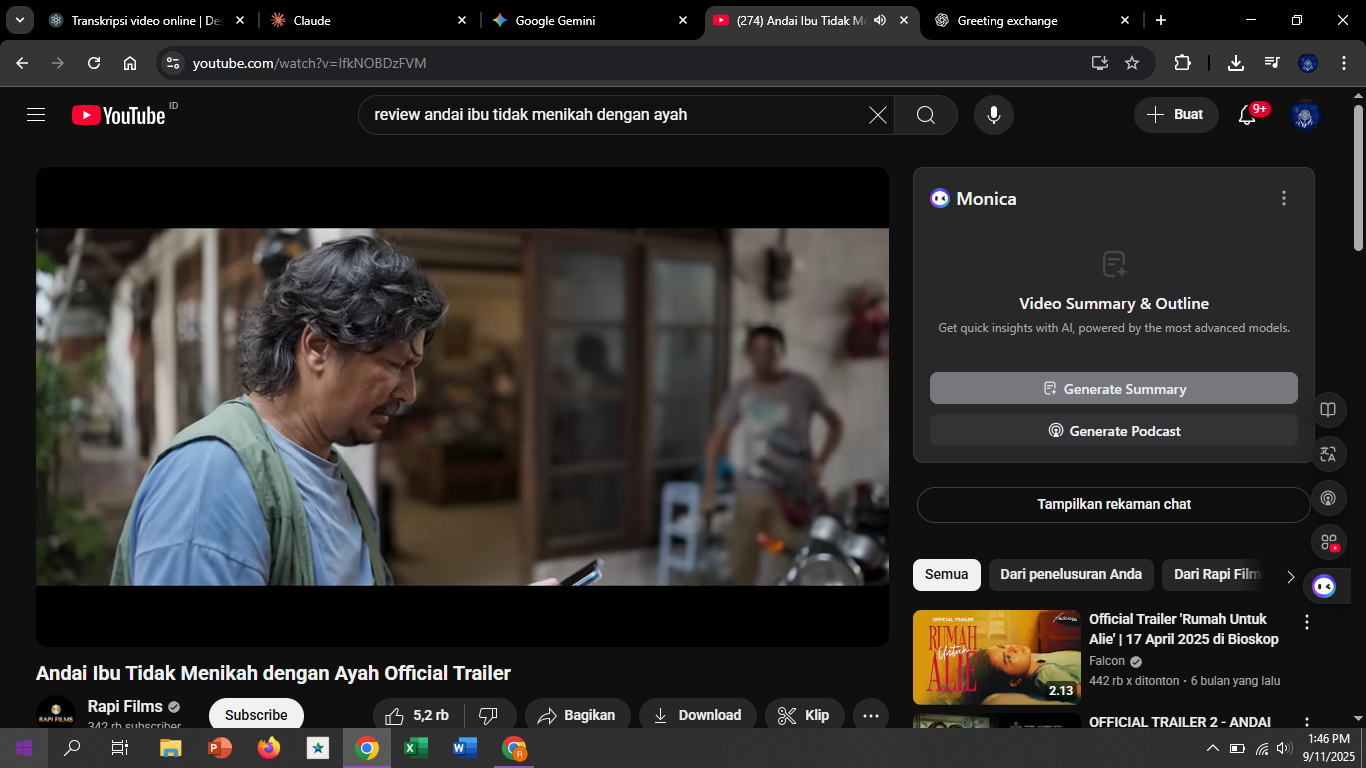Open the Chrome tab search dropdown

19,20
